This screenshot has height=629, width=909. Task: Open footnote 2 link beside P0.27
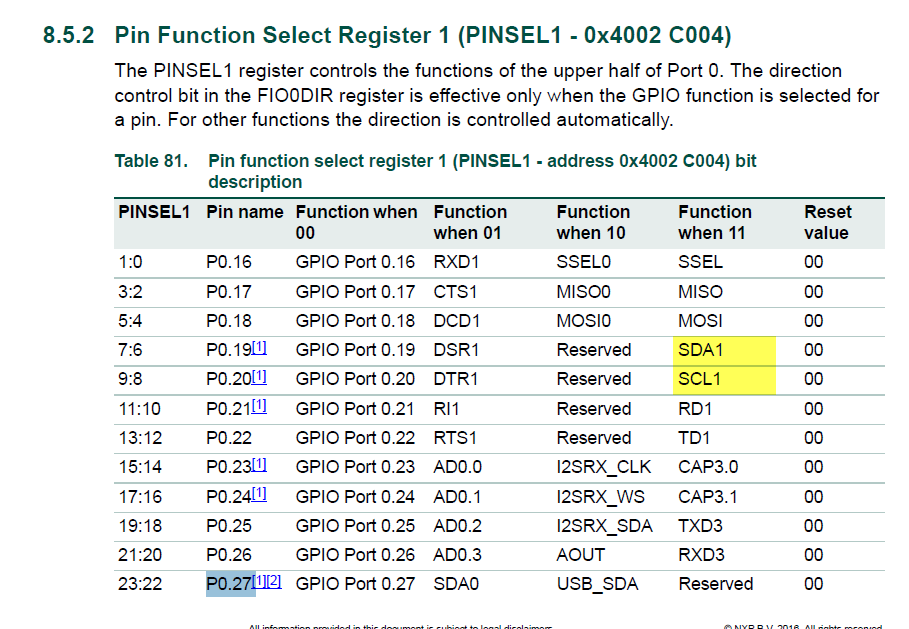pos(274,581)
